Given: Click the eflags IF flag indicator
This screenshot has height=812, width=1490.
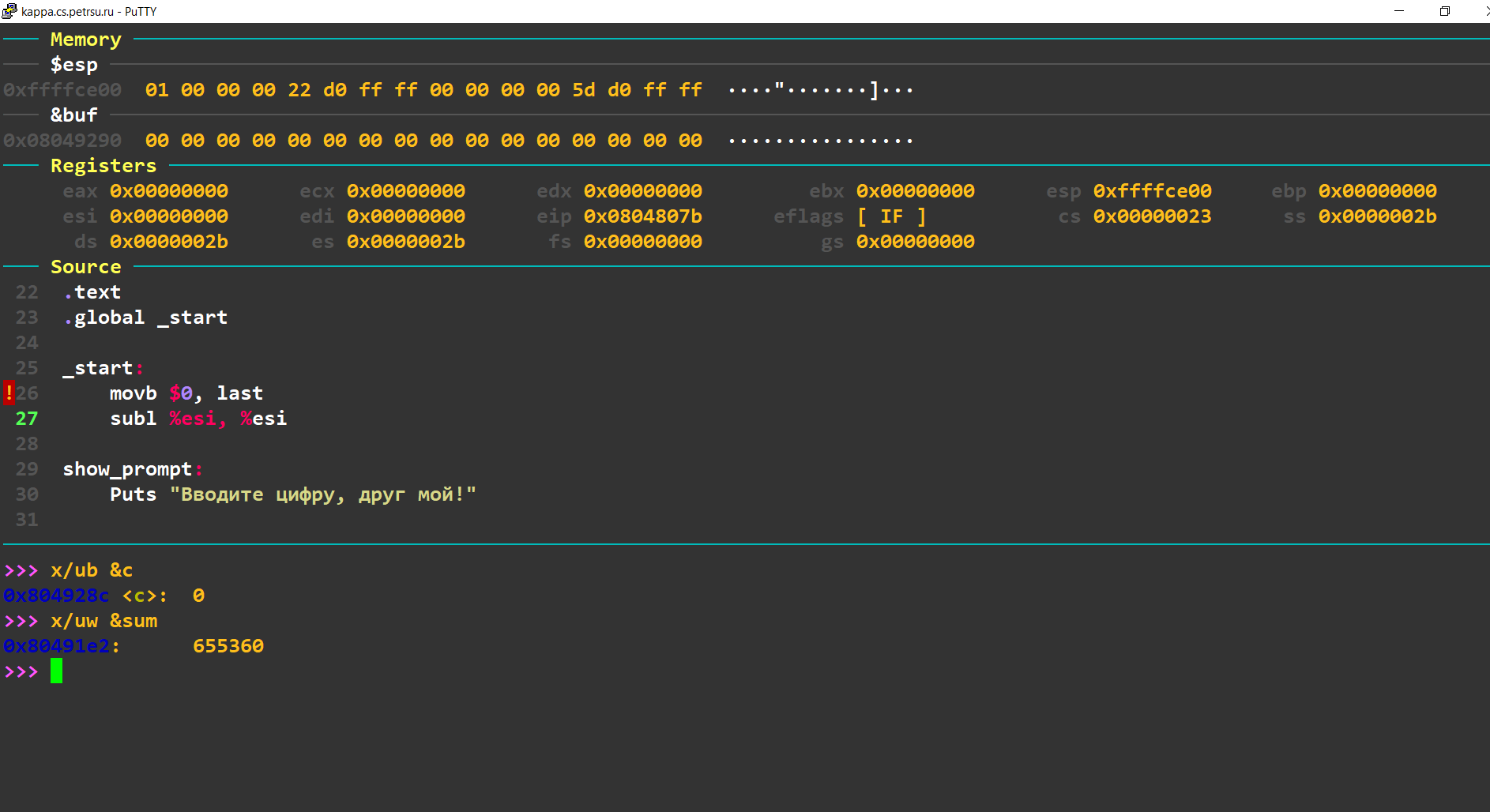Looking at the screenshot, I should click(891, 216).
